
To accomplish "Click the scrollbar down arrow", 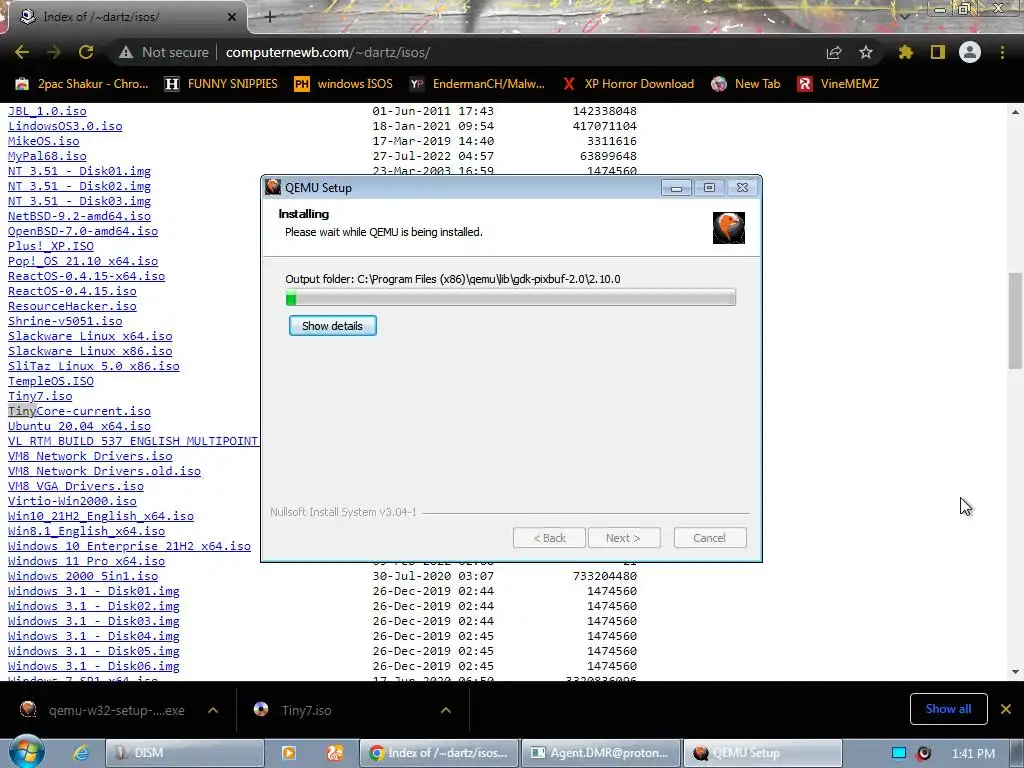I will [x=1015, y=672].
